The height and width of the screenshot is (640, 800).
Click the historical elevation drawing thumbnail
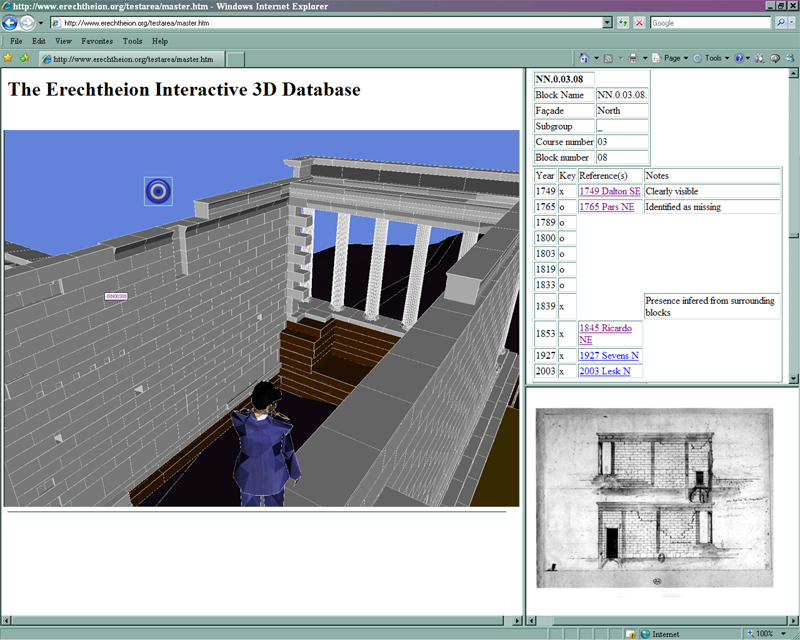[x=655, y=498]
